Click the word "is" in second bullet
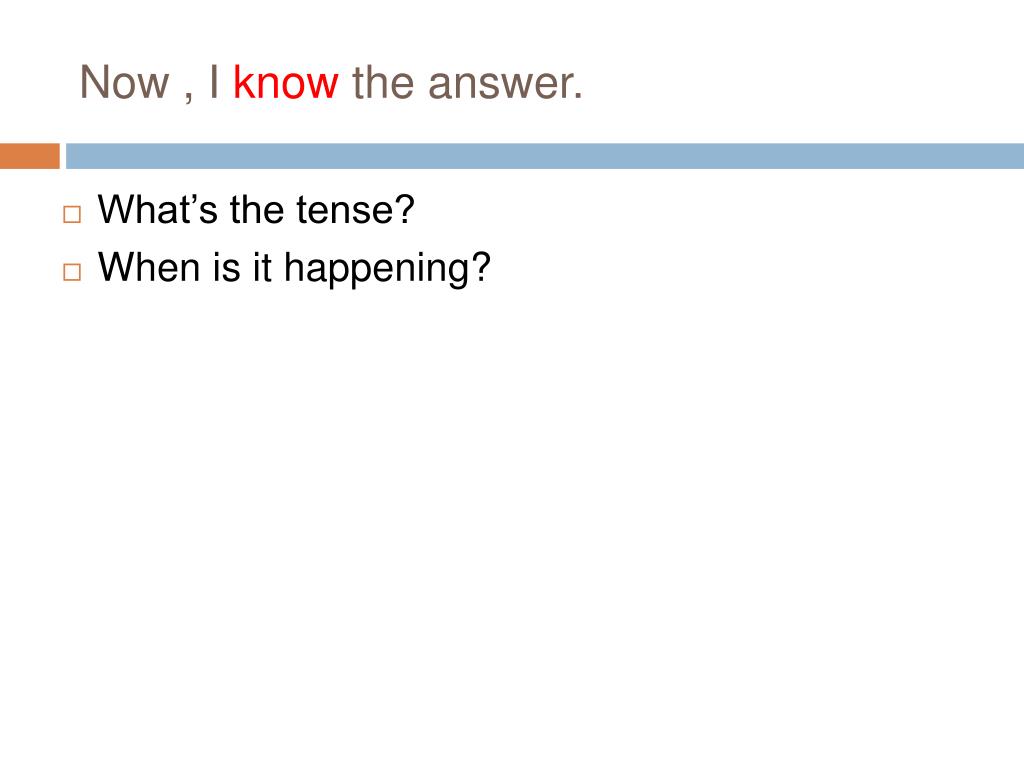Screen dimensions: 1024x768 [227, 267]
